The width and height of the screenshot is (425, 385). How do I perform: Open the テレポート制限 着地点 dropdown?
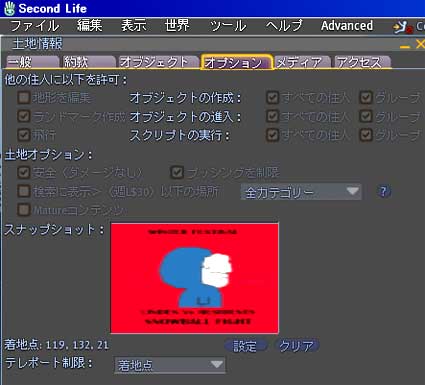click(x=170, y=365)
